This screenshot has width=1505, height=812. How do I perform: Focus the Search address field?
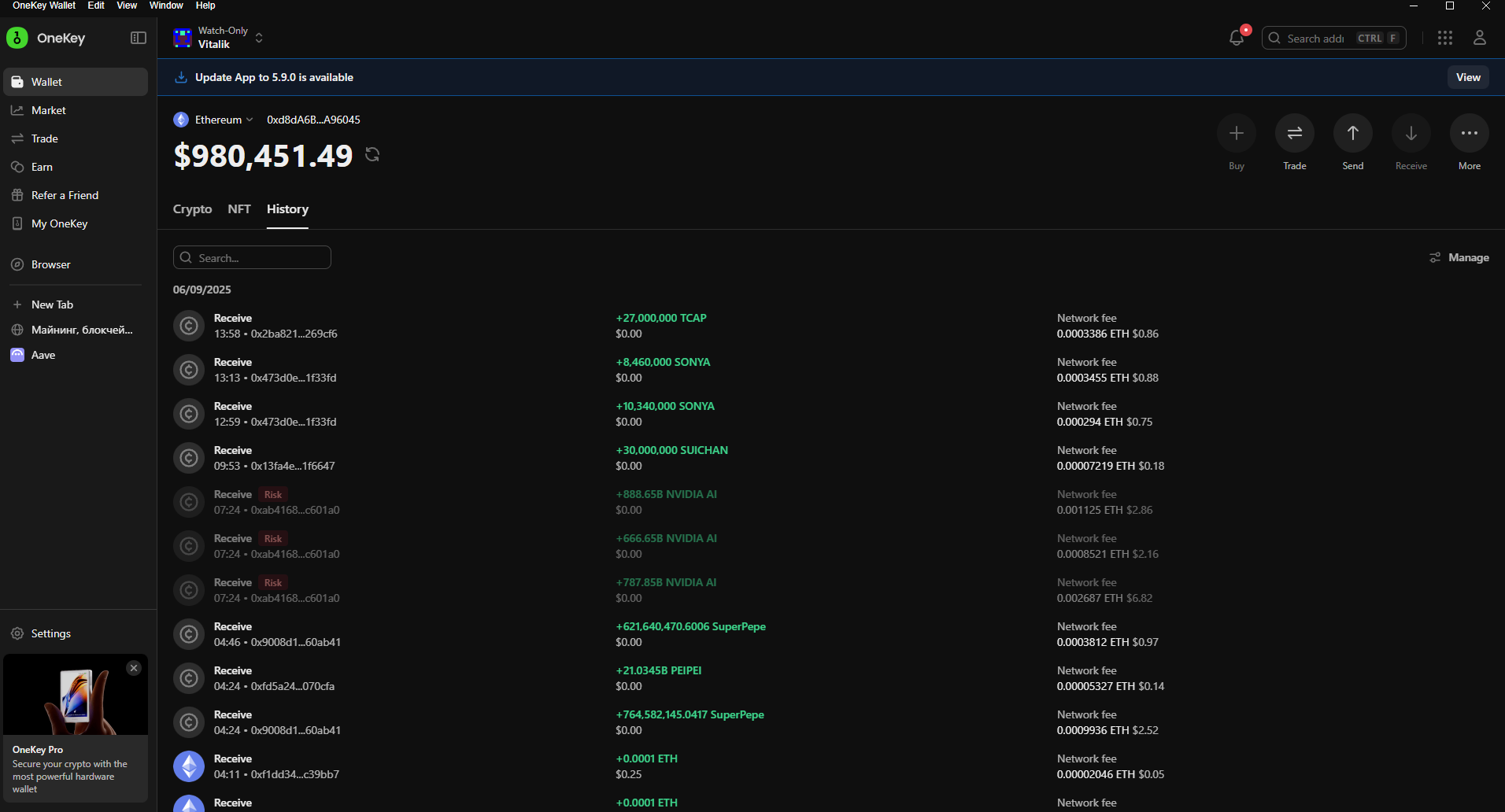[x=1333, y=38]
